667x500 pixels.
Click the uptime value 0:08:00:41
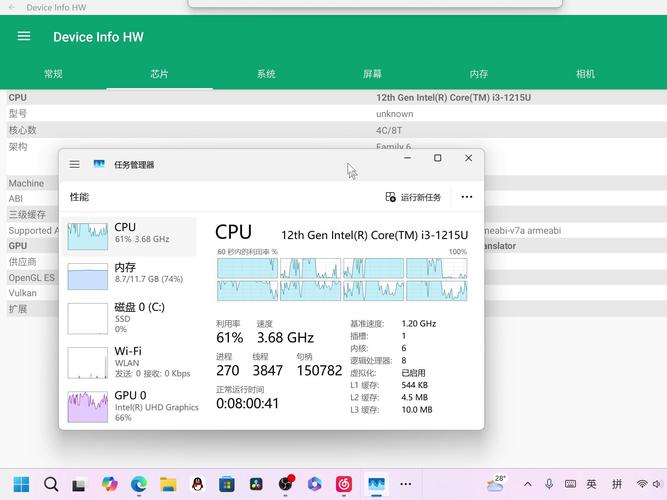247,403
